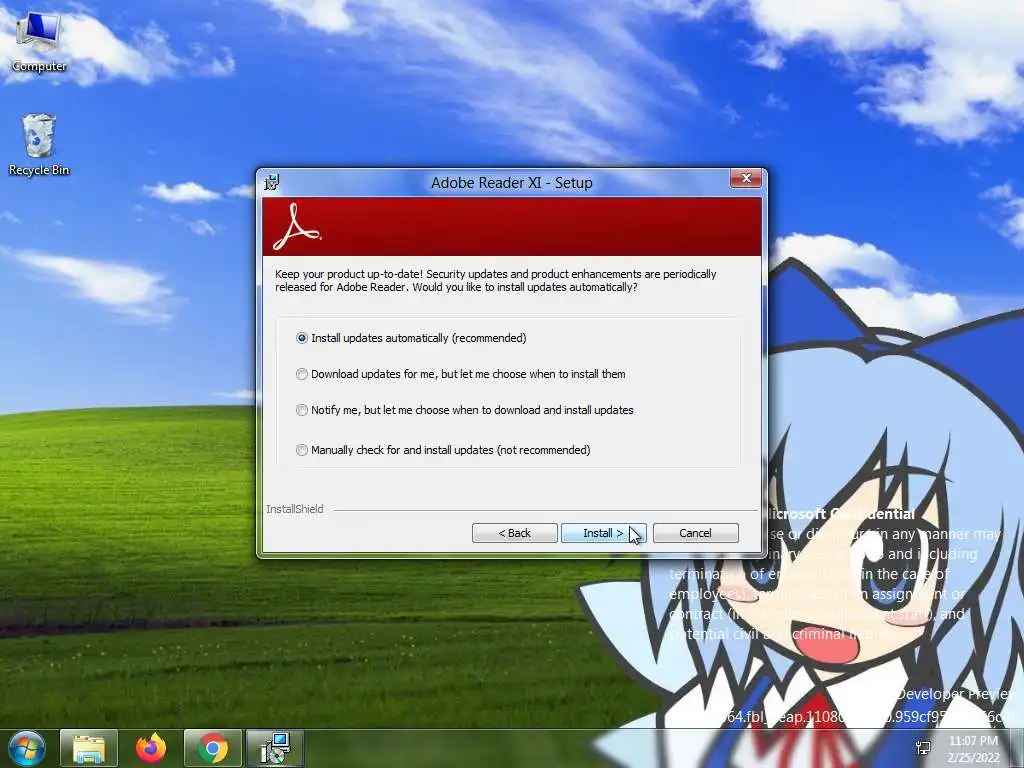Select Notify me before downloading updates
The width and height of the screenshot is (1024, 768).
465,410
